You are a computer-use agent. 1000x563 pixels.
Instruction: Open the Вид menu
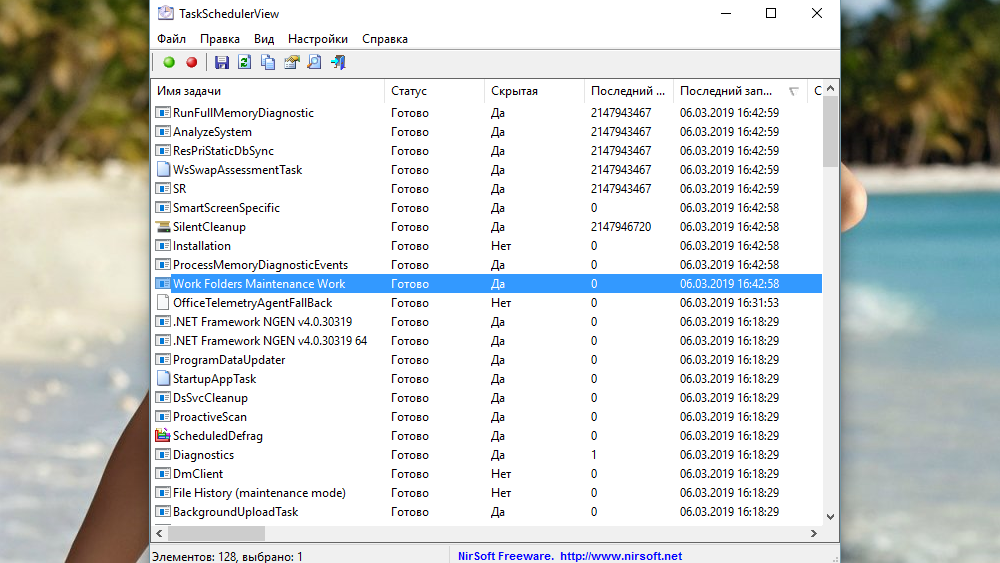pos(264,39)
